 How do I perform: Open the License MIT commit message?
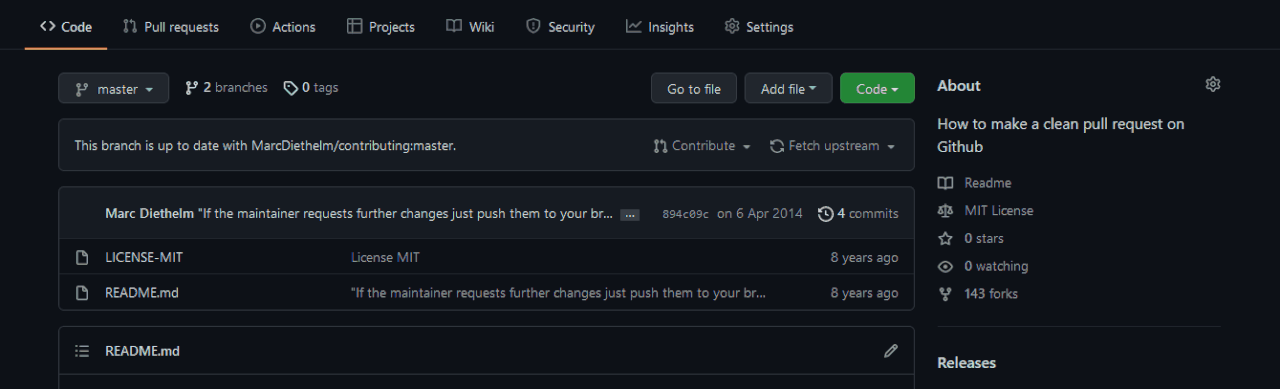click(386, 257)
